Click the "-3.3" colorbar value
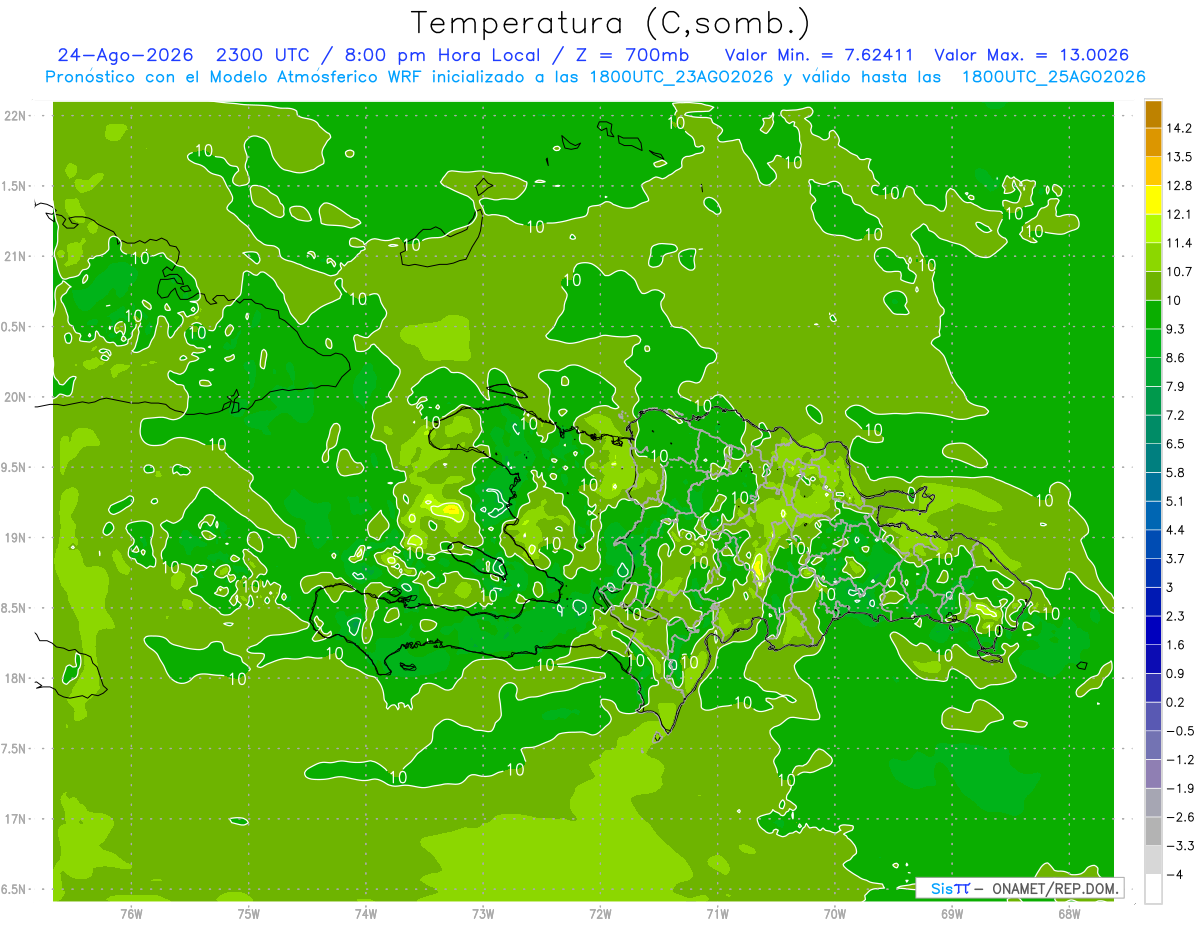 click(1180, 846)
